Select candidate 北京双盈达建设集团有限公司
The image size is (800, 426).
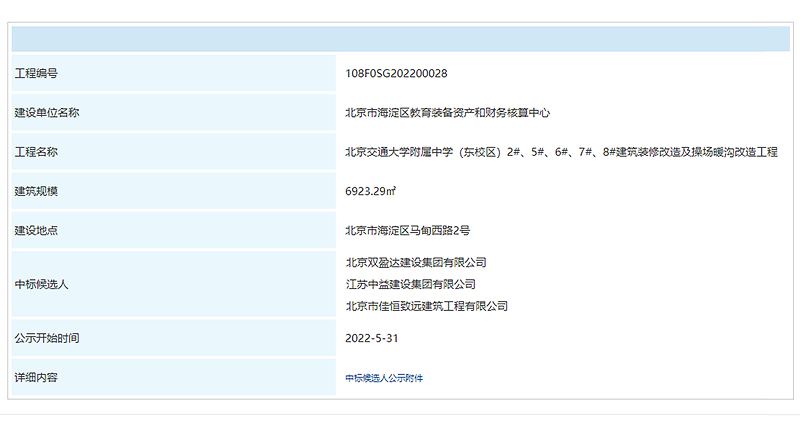pyautogui.click(x=415, y=262)
